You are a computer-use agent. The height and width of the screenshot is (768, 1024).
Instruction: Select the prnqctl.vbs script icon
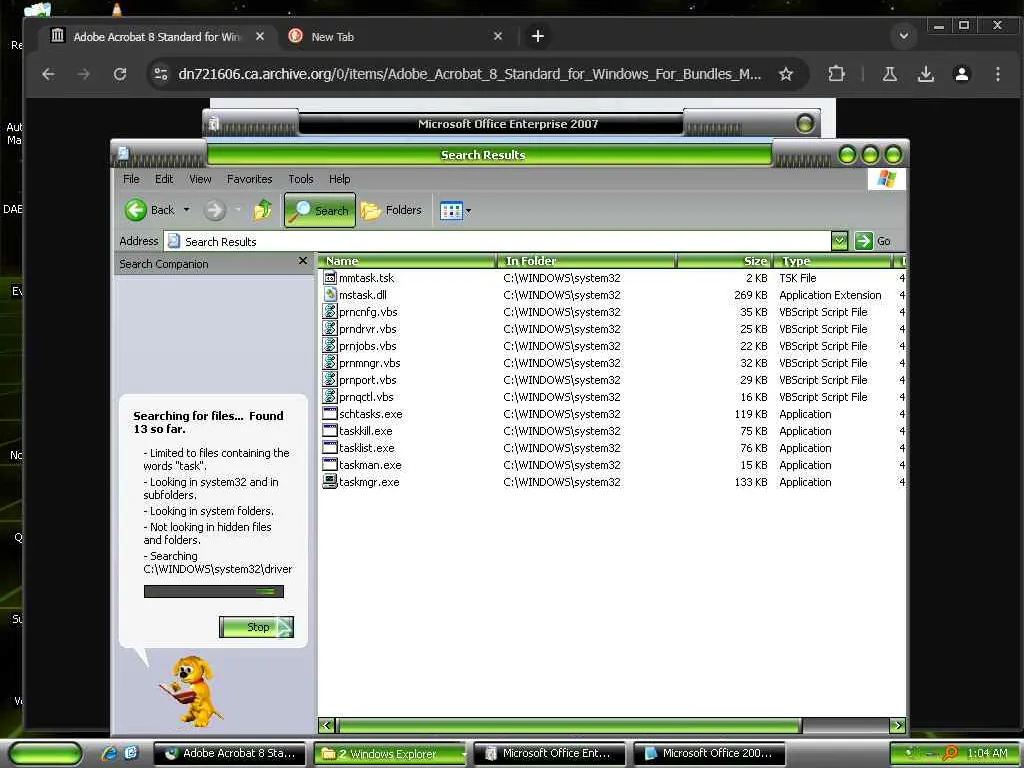(330, 396)
